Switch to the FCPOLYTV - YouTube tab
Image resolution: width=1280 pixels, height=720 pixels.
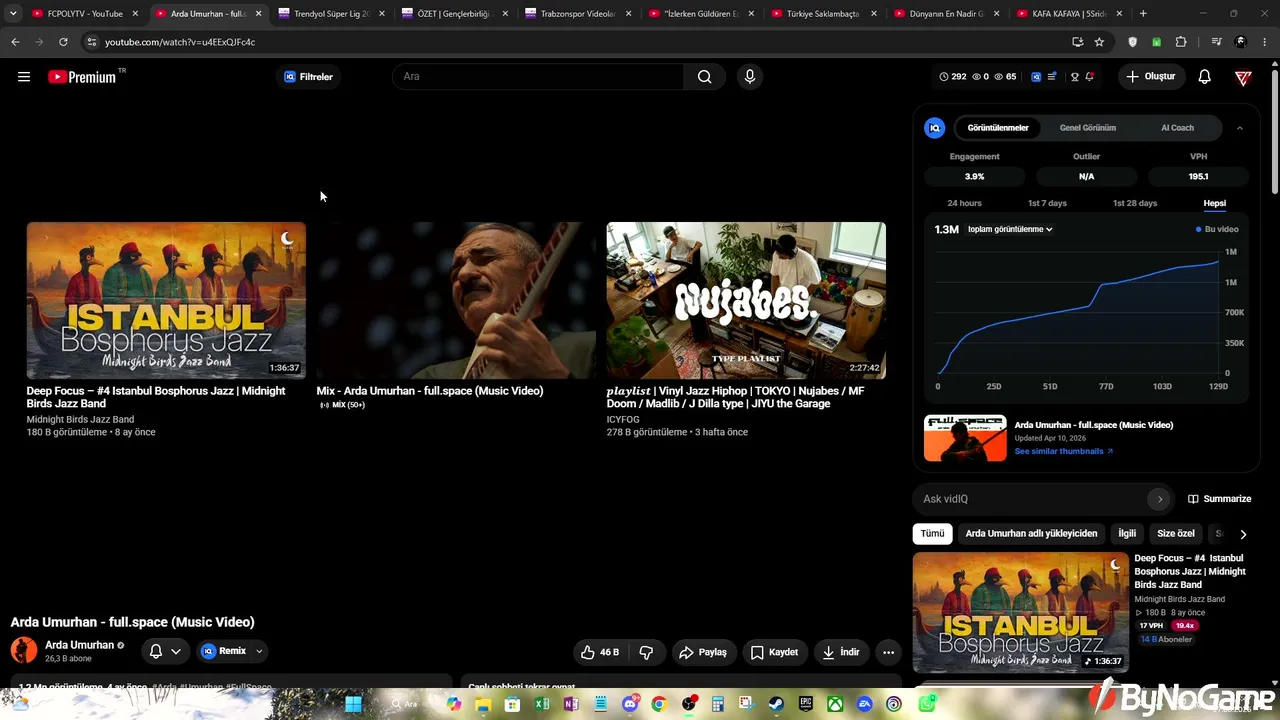(85, 14)
